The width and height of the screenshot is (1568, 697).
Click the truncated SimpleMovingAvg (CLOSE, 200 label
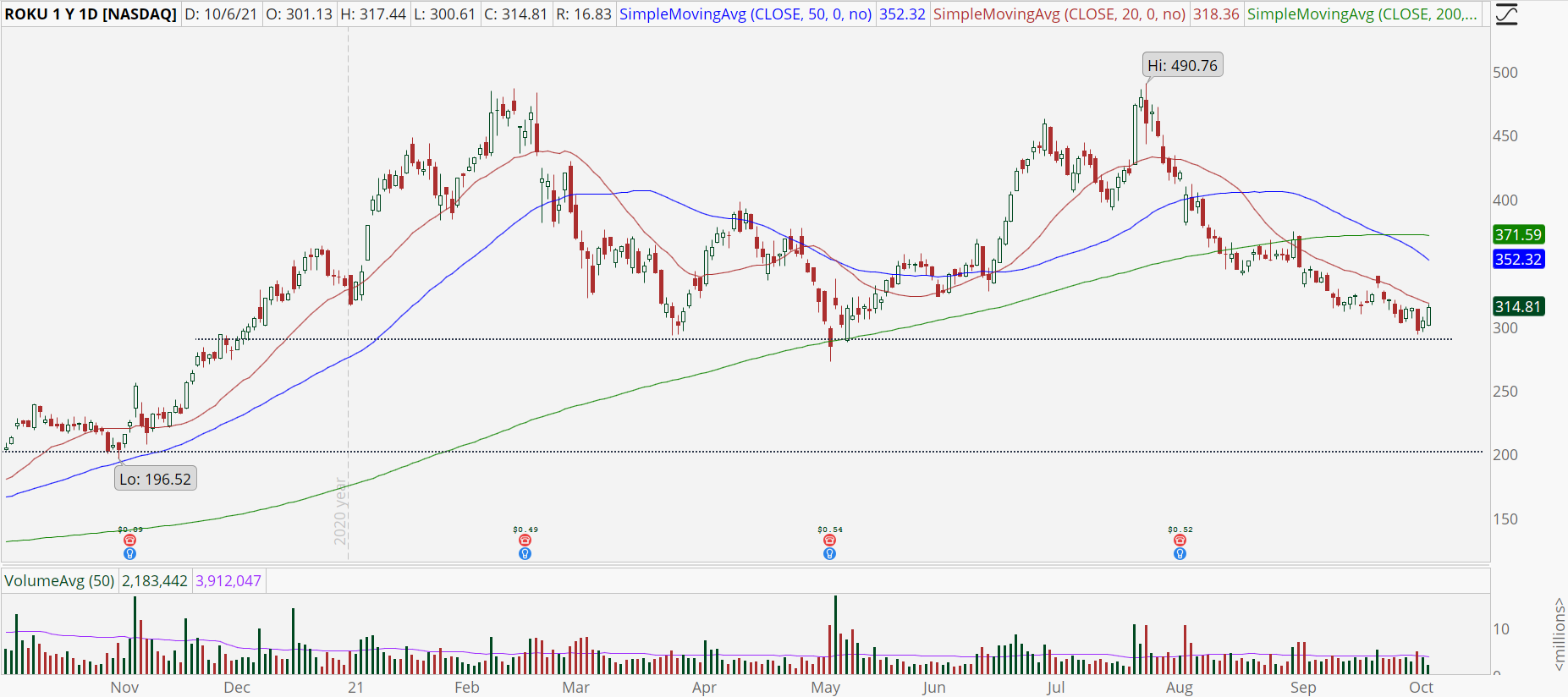coord(1362,14)
